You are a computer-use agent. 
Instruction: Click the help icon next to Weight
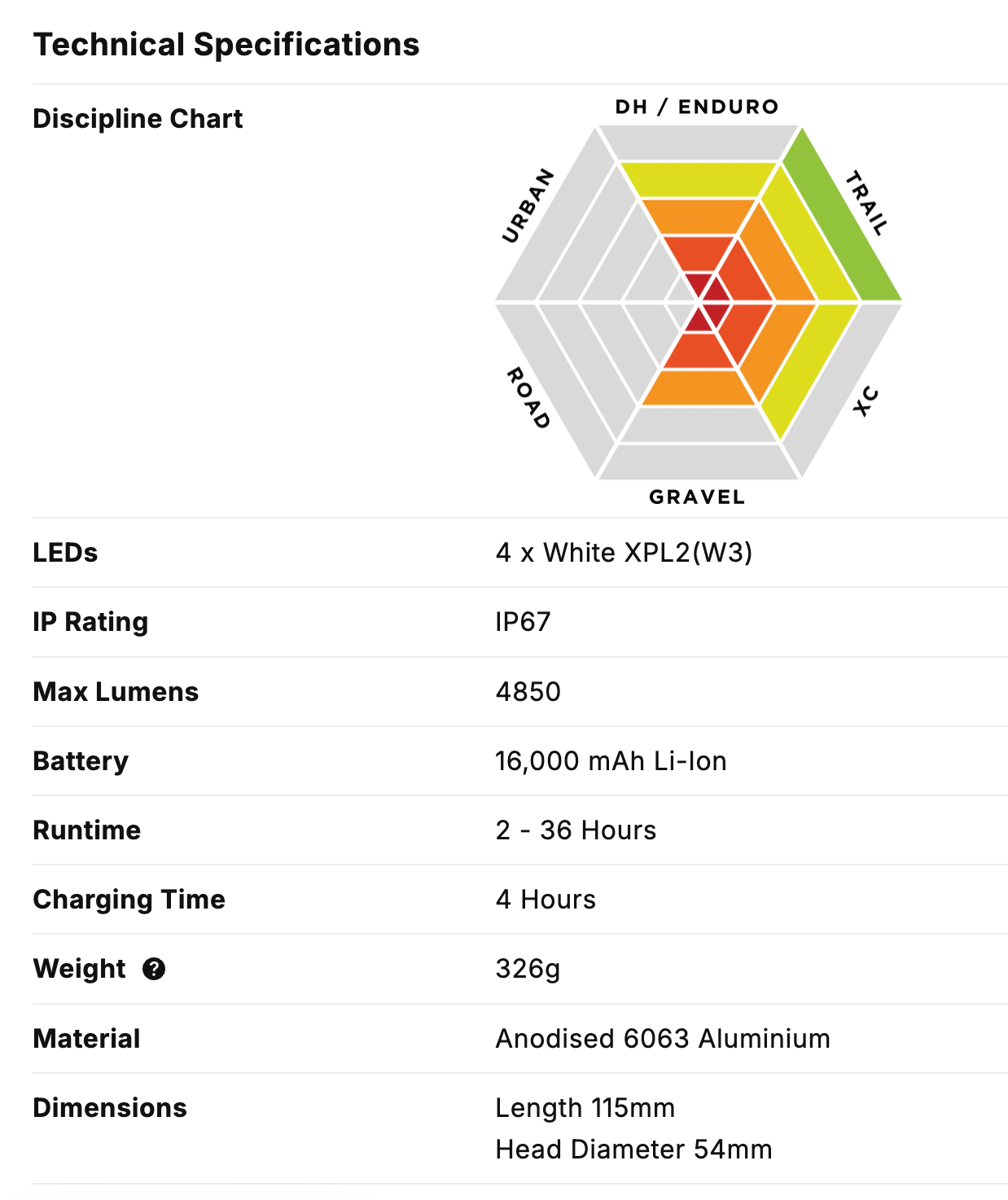click(x=154, y=969)
